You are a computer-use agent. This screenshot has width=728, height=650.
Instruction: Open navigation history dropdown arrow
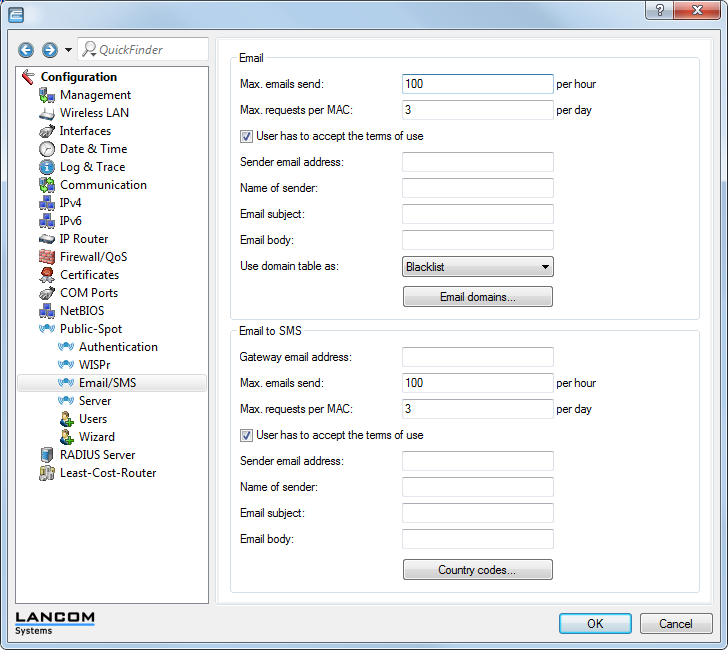pos(68,50)
